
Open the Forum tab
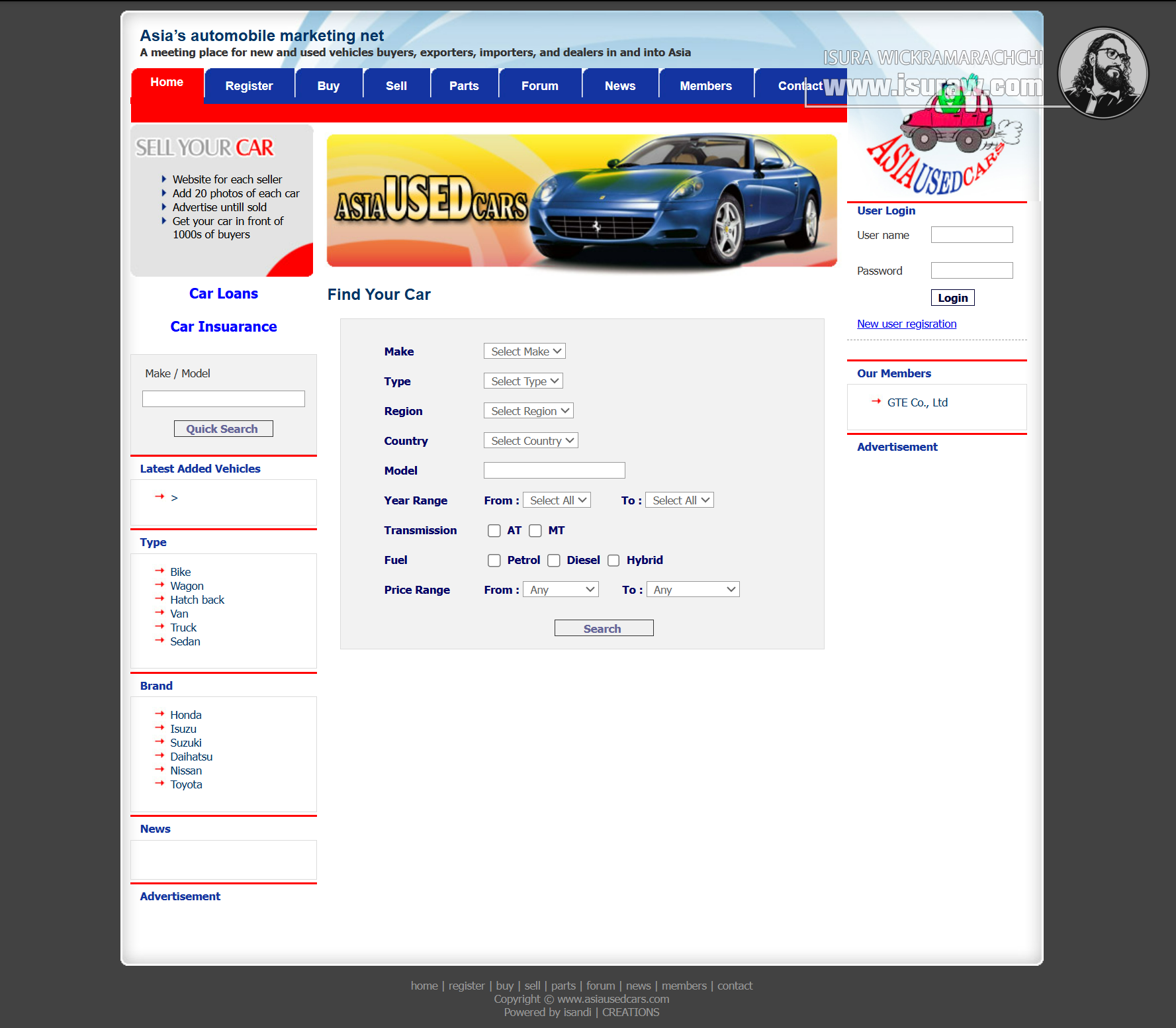pyautogui.click(x=540, y=86)
